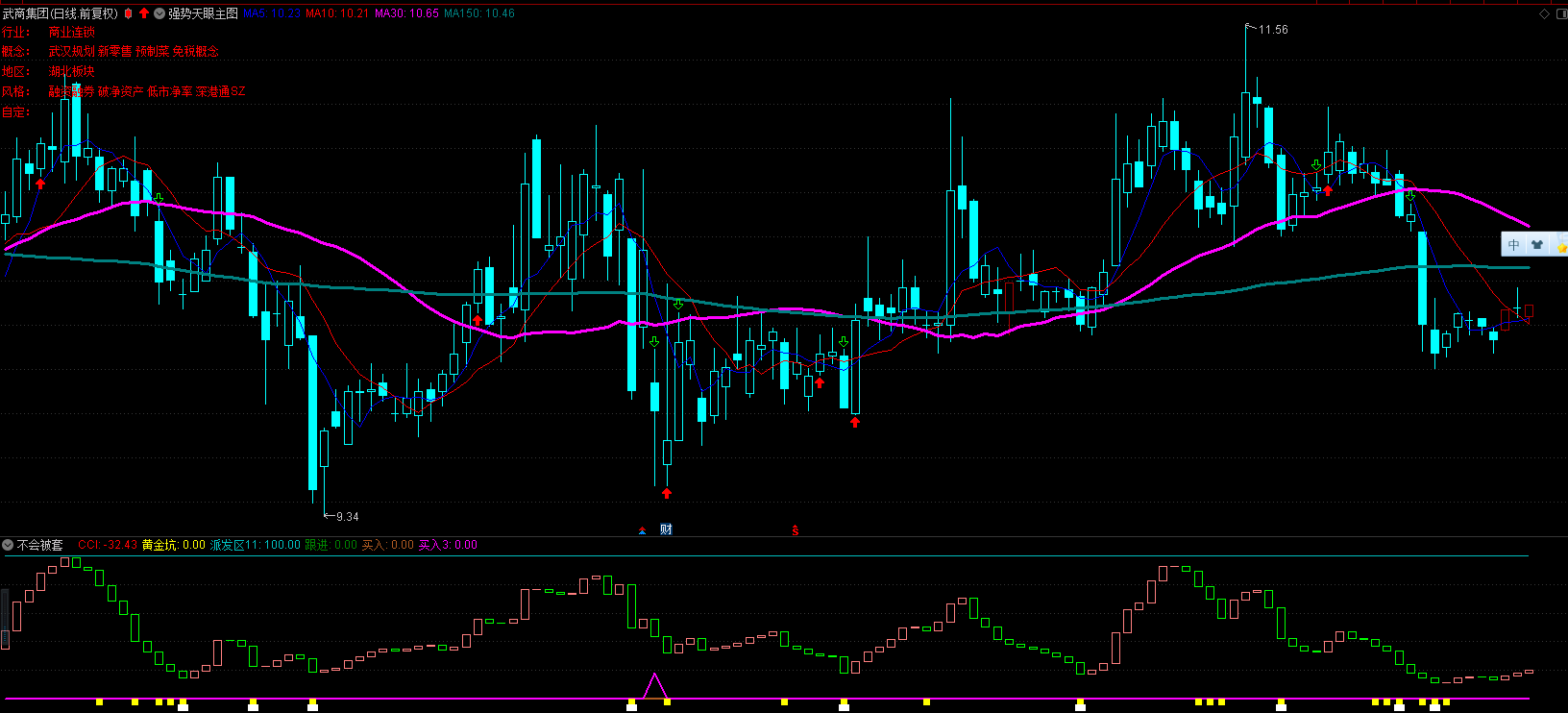Click the 财 financial marker on the time axis
Image resolution: width=1568 pixels, height=713 pixels.
(666, 529)
